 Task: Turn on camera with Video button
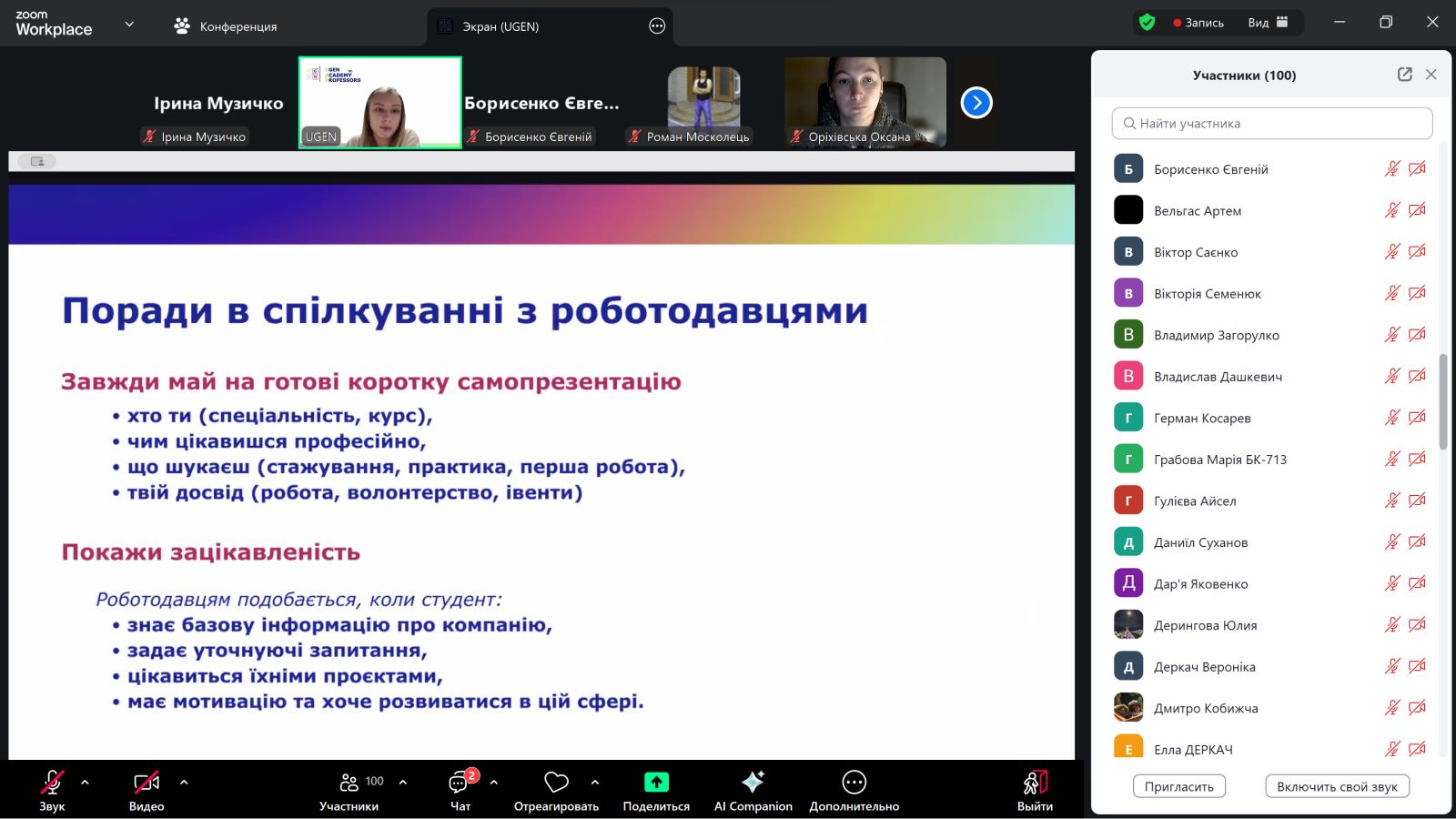pos(147,783)
